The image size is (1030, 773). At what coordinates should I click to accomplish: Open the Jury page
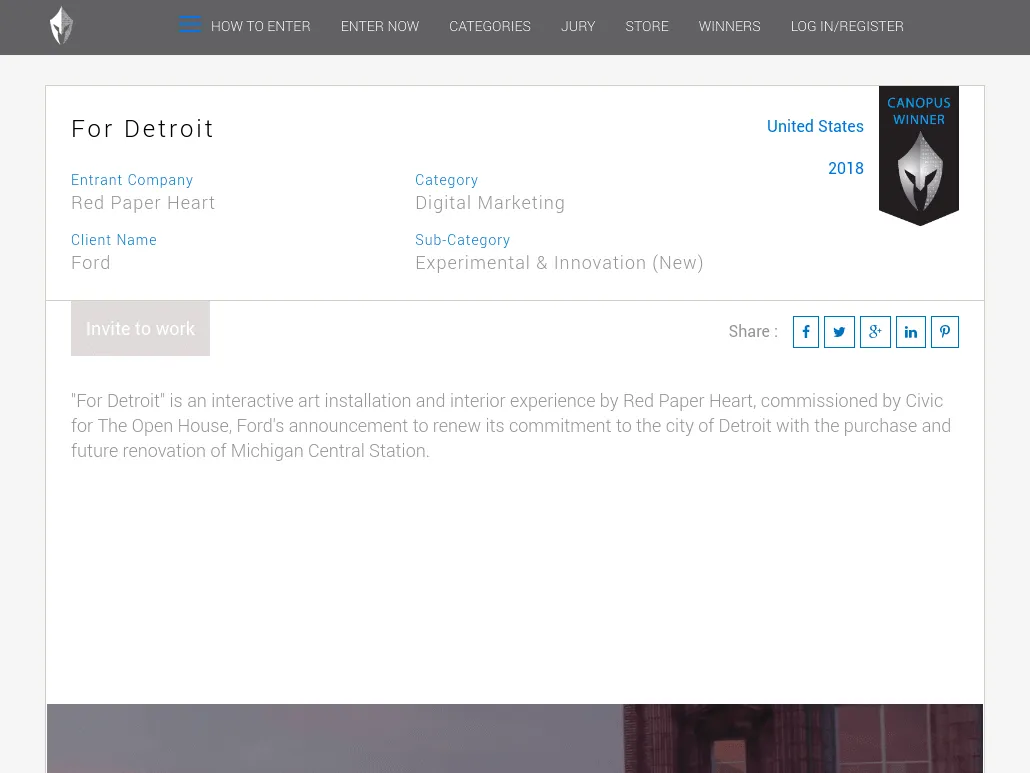[x=578, y=26]
